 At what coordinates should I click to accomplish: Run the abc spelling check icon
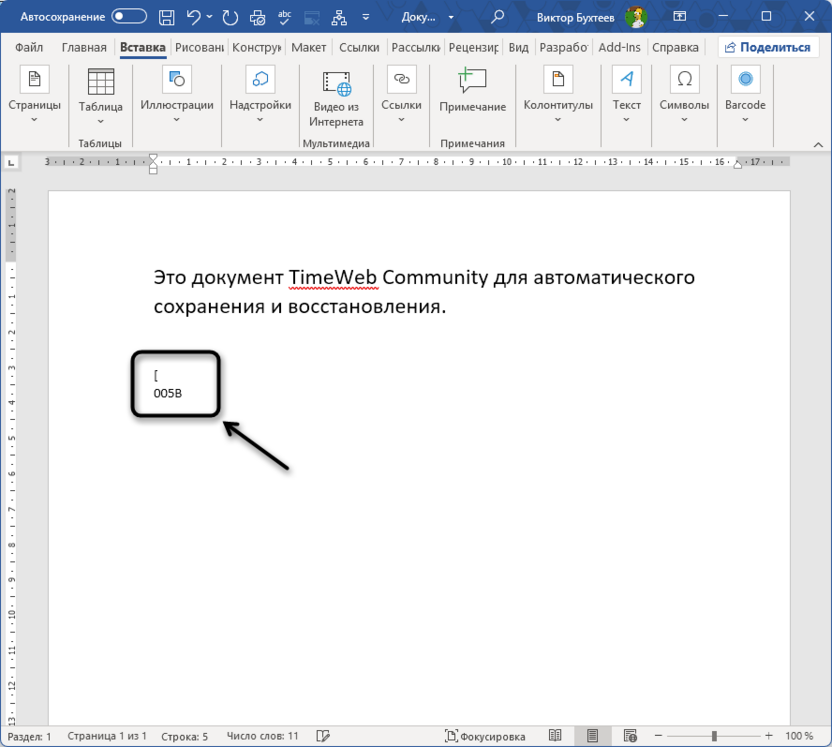click(x=284, y=18)
